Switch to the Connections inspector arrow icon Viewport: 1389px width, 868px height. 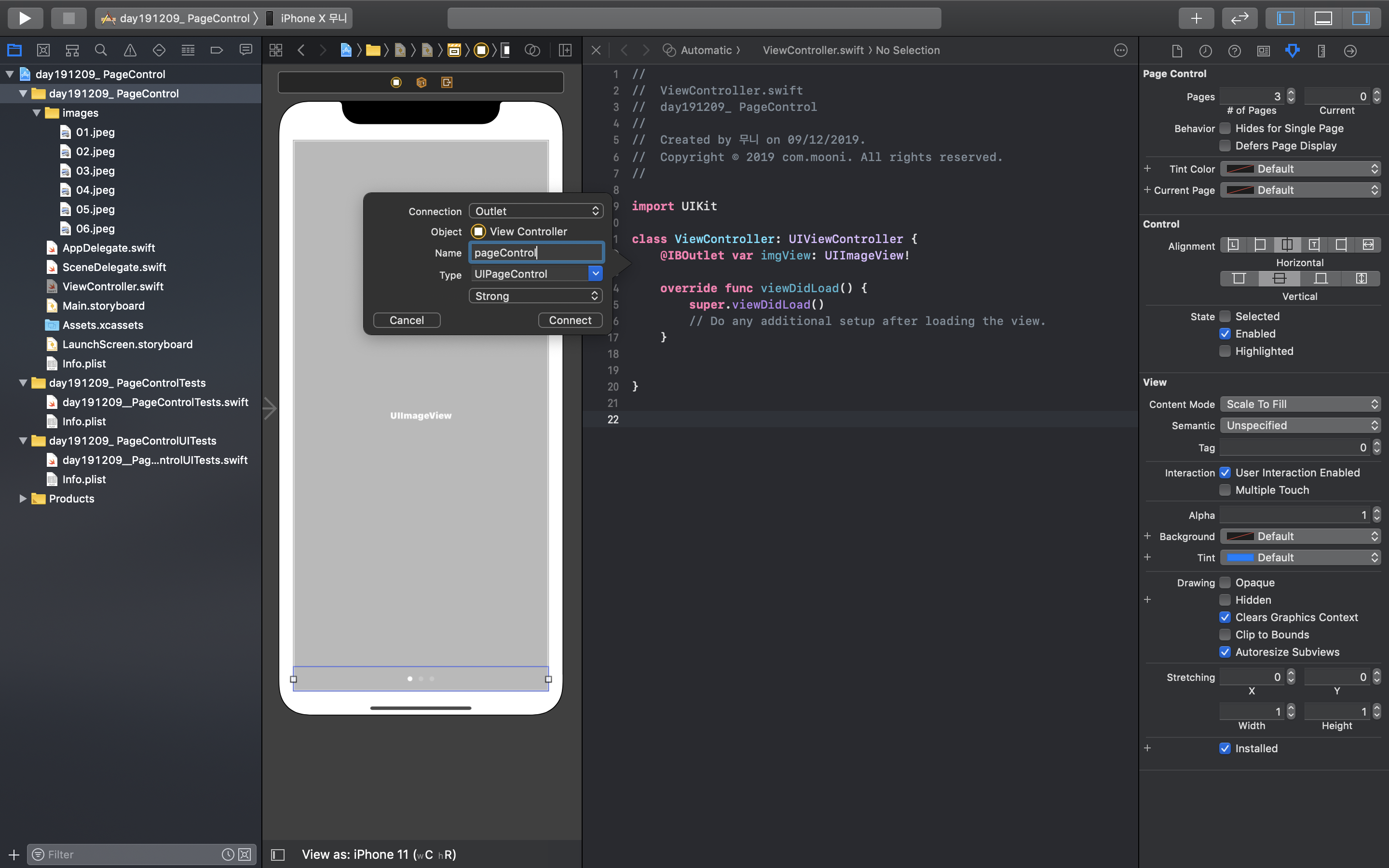click(1350, 51)
